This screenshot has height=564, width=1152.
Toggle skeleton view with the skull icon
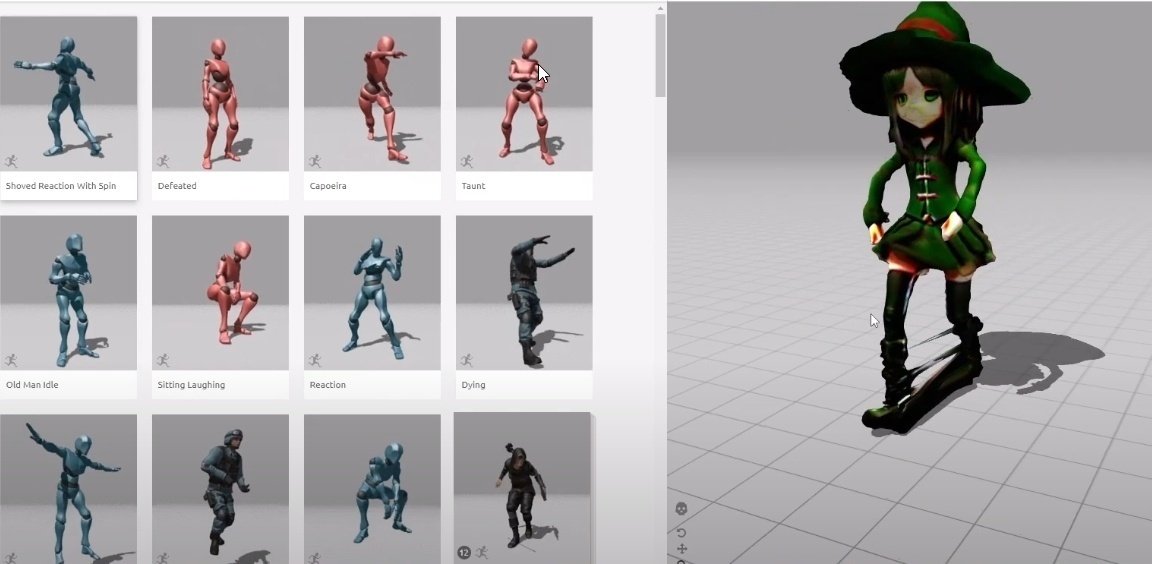tap(681, 508)
